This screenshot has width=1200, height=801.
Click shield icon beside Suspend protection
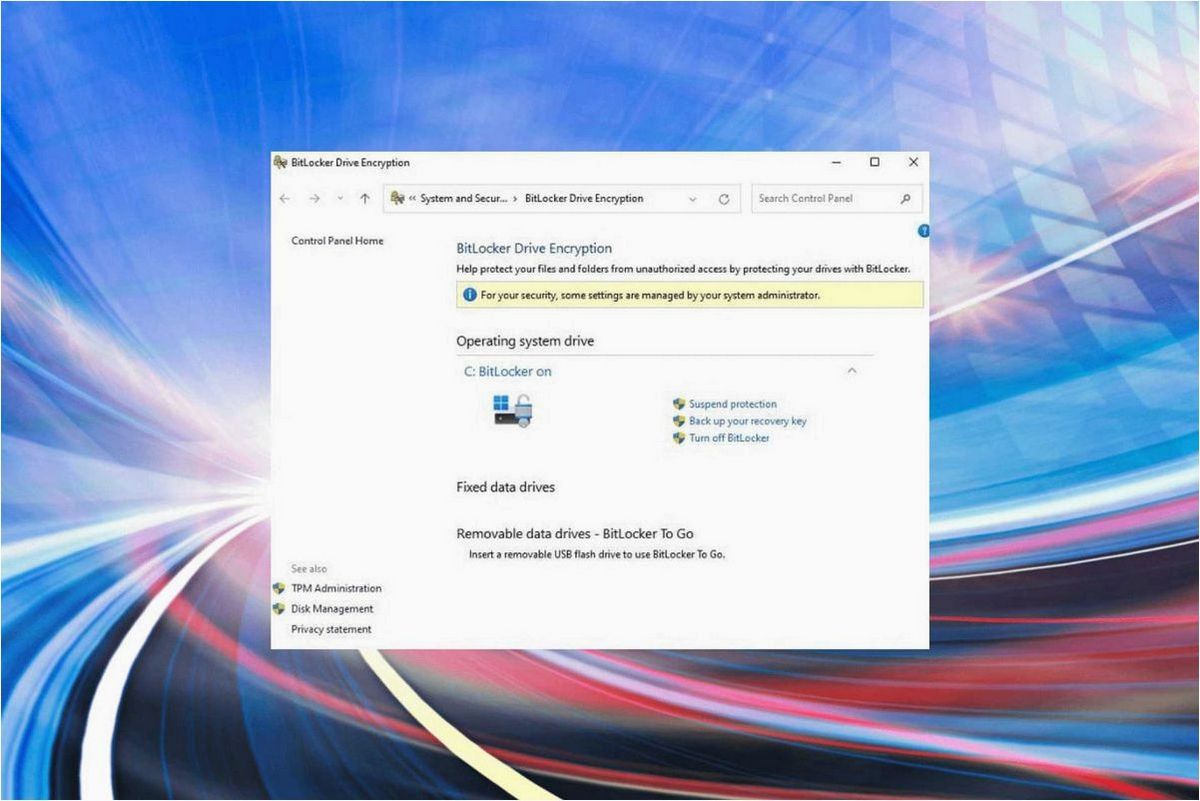[x=679, y=404]
